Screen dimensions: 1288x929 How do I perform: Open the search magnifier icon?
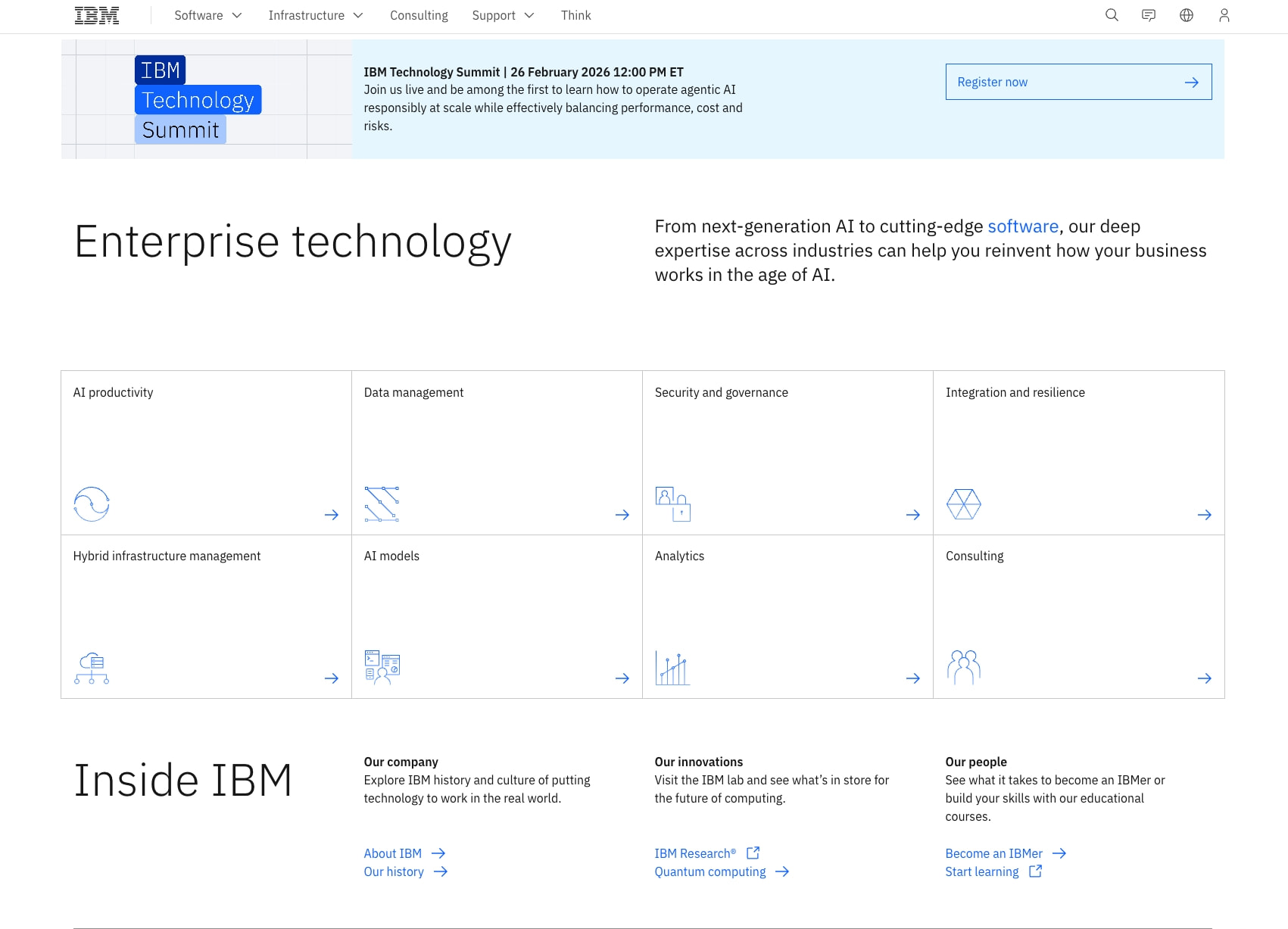tap(1112, 15)
